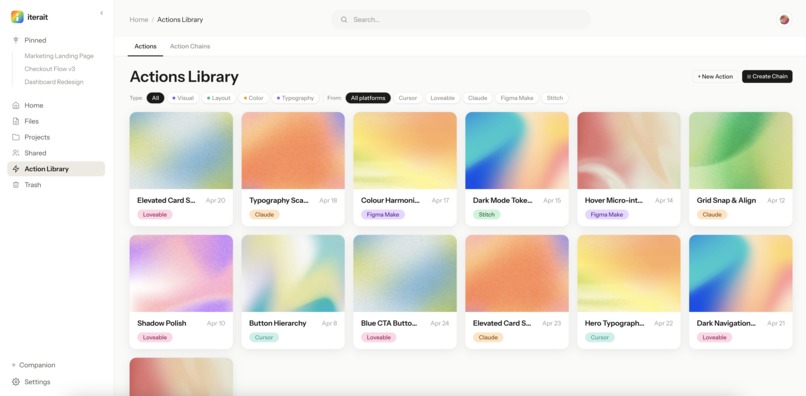The image size is (806, 396).
Task: Open Elevated Card action dated Apr 20
Action: point(181,169)
